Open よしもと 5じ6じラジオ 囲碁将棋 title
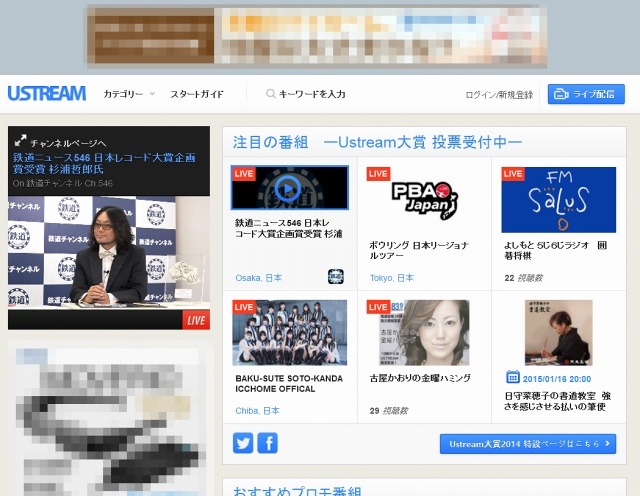 point(556,250)
